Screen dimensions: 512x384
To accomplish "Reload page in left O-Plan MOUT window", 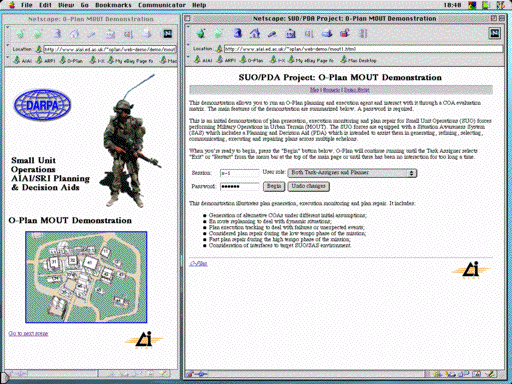I will [x=57, y=34].
